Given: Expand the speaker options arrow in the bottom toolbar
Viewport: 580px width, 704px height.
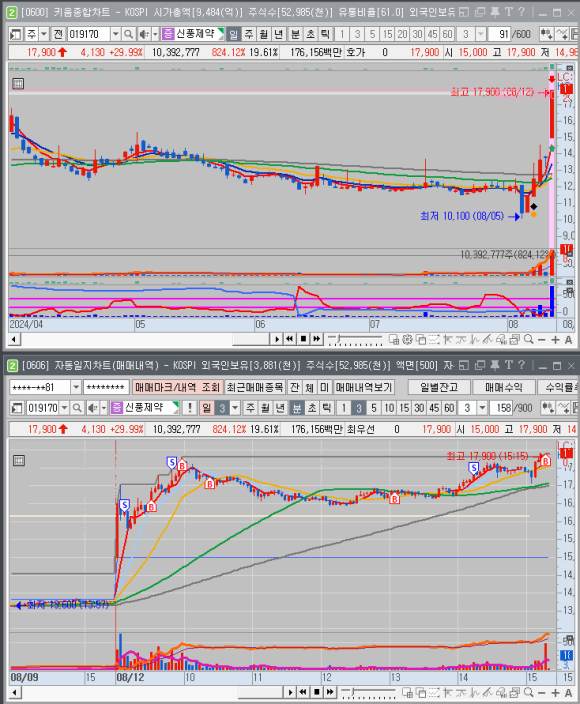Looking at the screenshot, I should [104, 408].
